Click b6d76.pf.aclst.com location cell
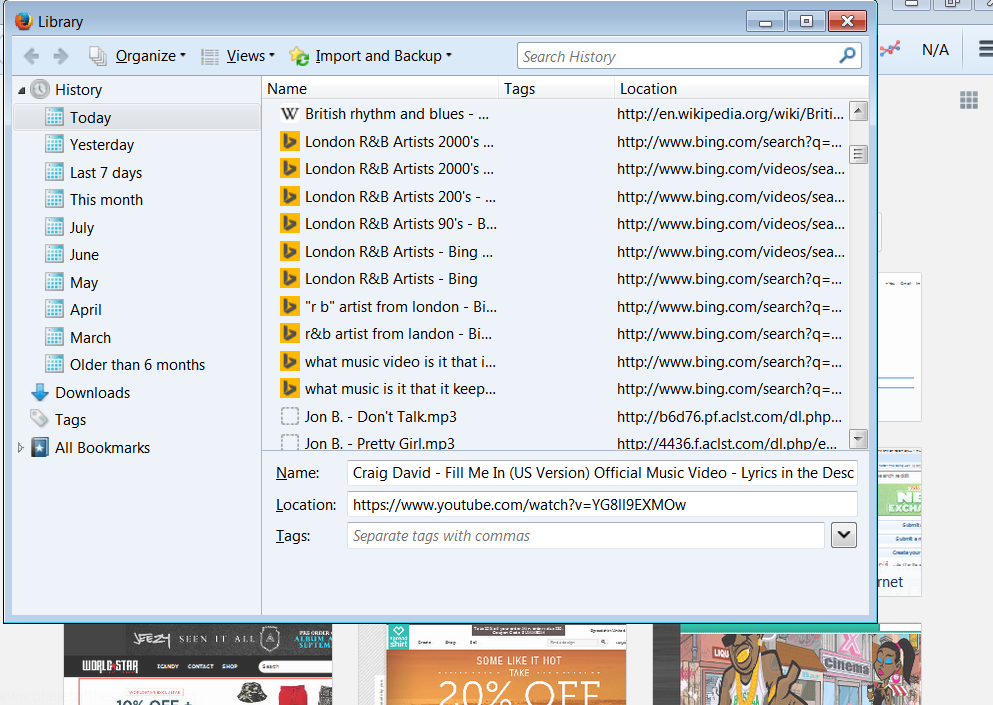The height and width of the screenshot is (705, 993). 730,417
